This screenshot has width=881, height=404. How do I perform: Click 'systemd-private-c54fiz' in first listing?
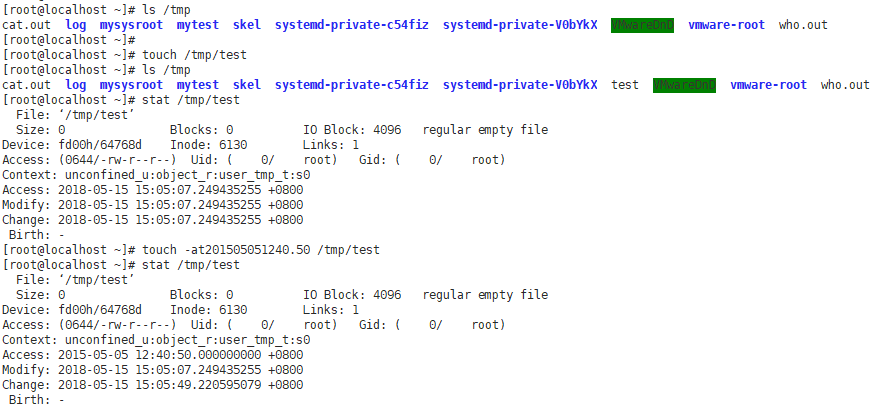pos(352,25)
